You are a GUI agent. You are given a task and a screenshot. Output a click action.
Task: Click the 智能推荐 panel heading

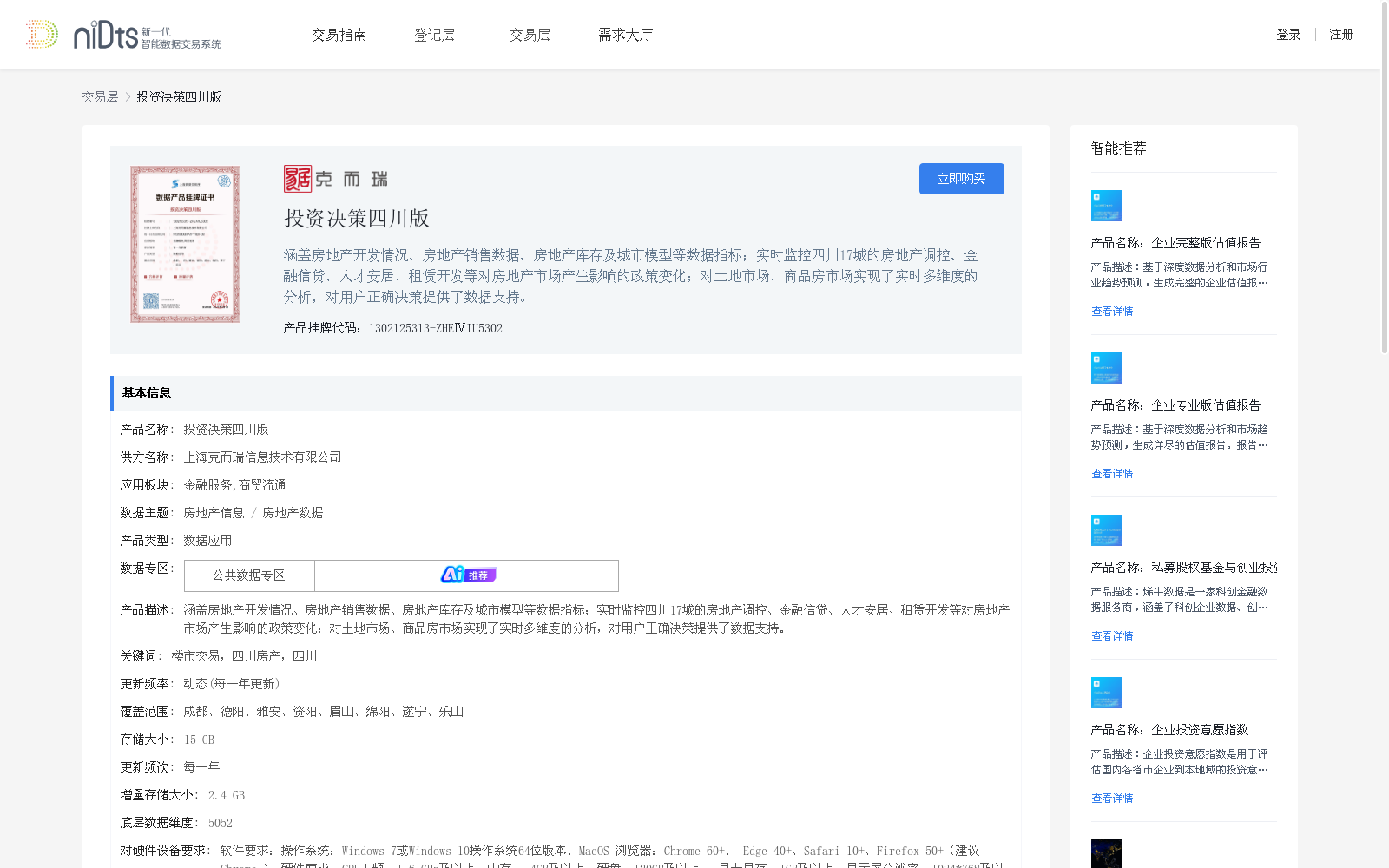pos(1119,148)
